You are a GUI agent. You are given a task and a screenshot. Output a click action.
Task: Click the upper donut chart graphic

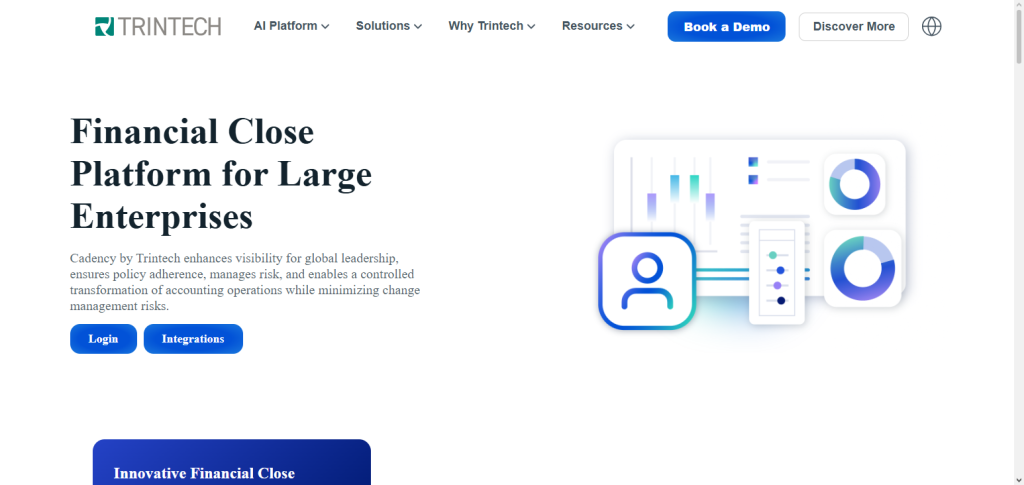(x=854, y=184)
